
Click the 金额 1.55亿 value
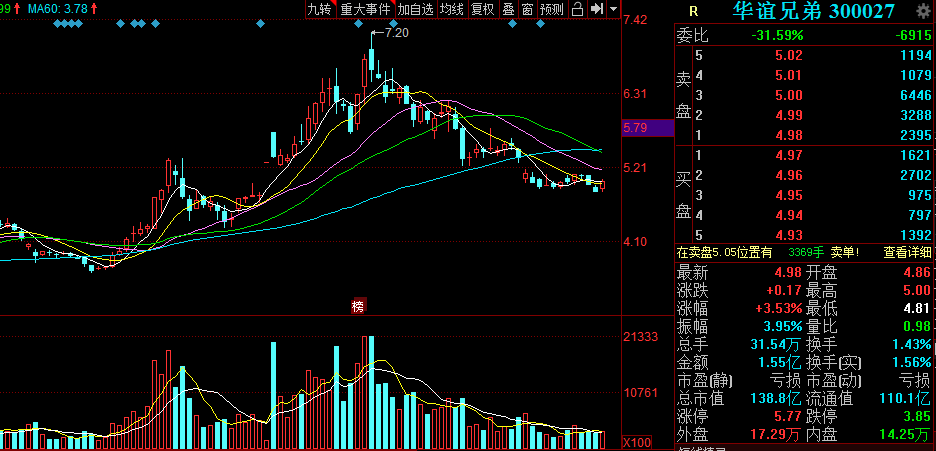780,363
